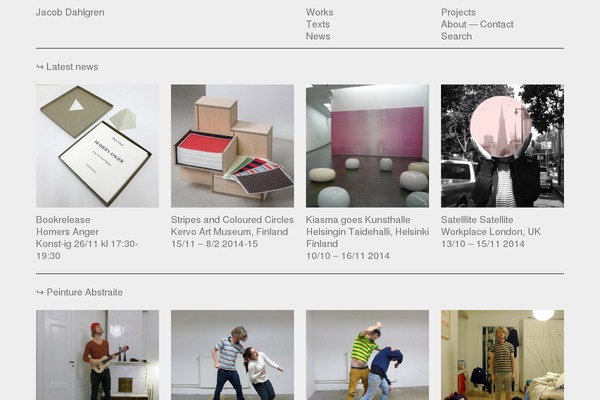Viewport: 600px width, 400px height.
Task: Click the Bookrelease title text
Action: (x=63, y=220)
